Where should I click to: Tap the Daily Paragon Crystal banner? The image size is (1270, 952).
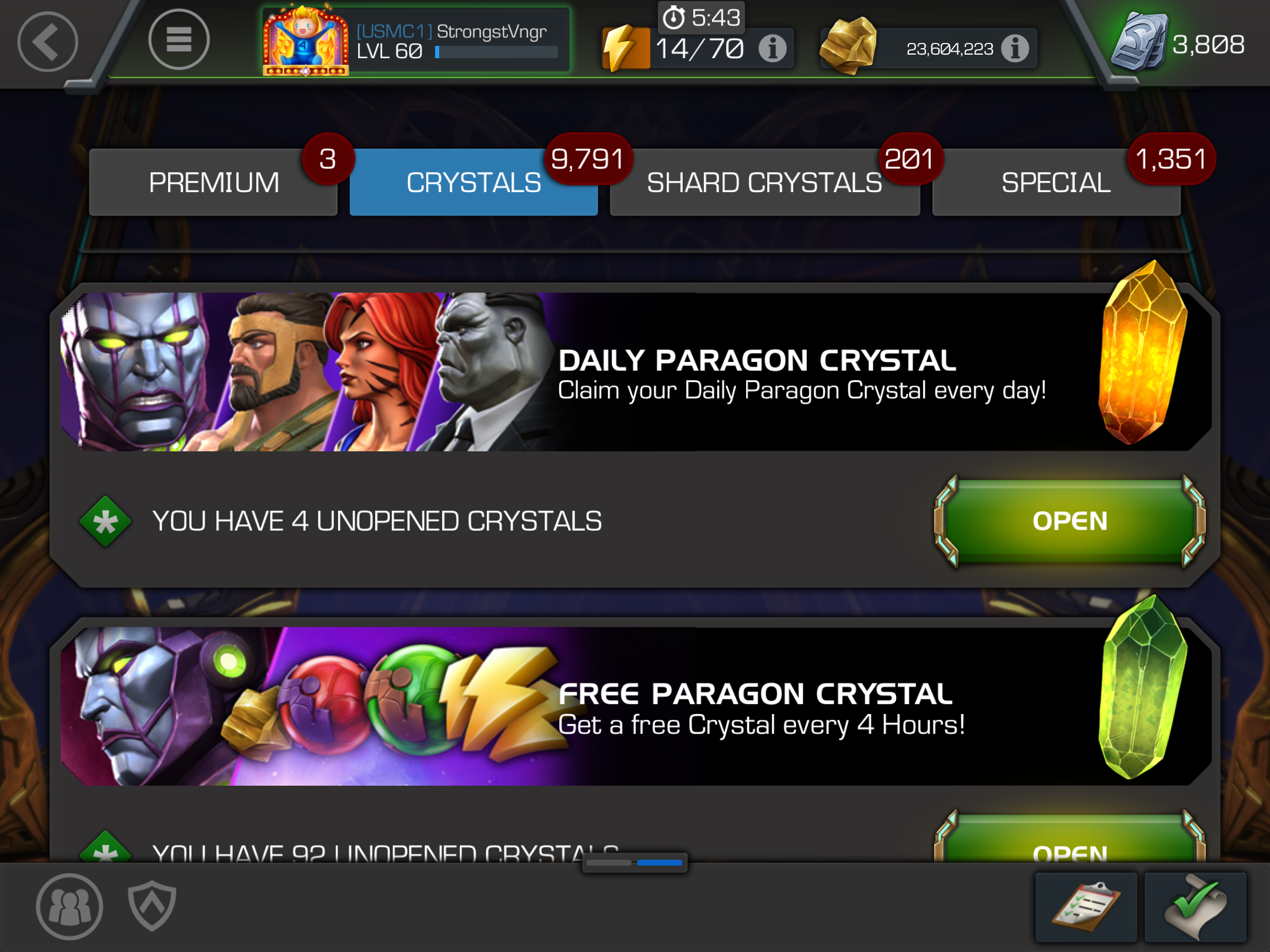[x=635, y=371]
